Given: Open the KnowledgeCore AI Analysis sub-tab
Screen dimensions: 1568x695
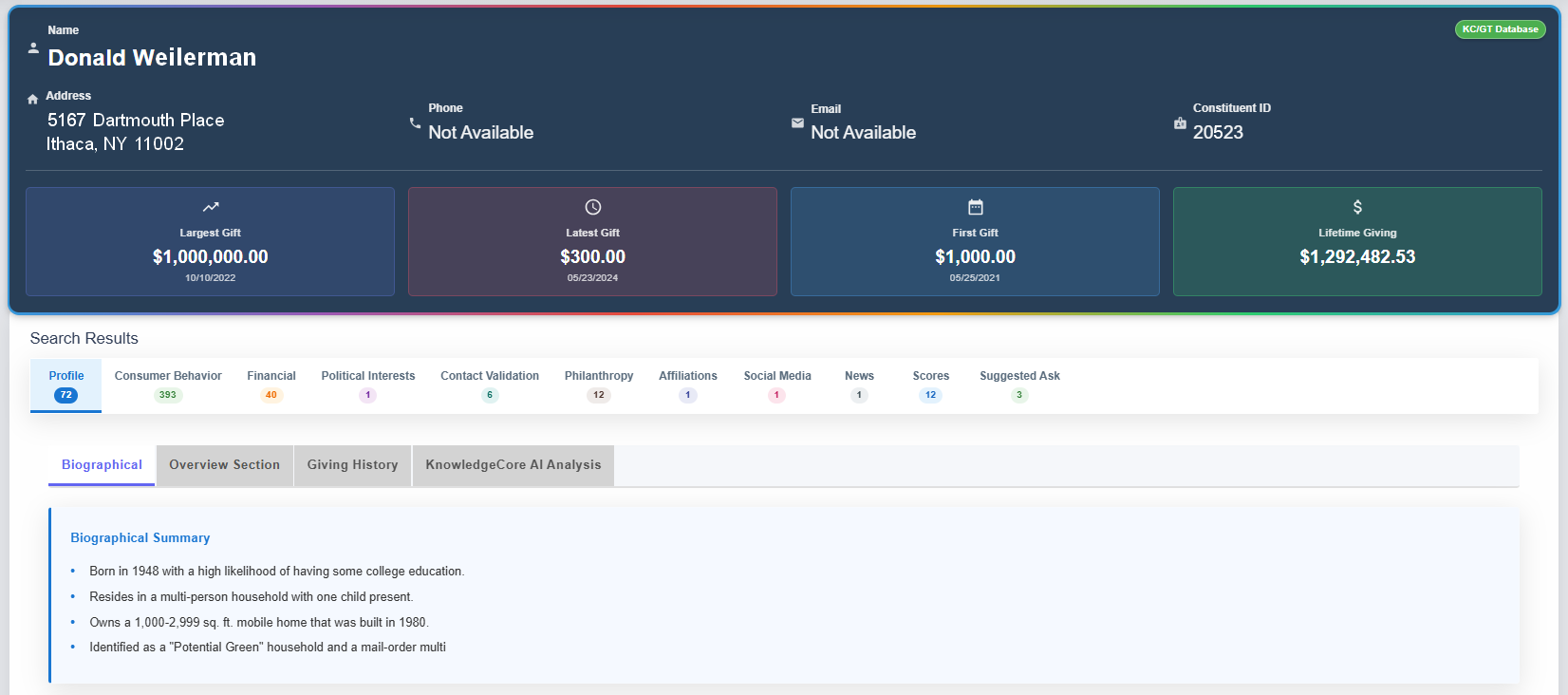Looking at the screenshot, I should 513,465.
